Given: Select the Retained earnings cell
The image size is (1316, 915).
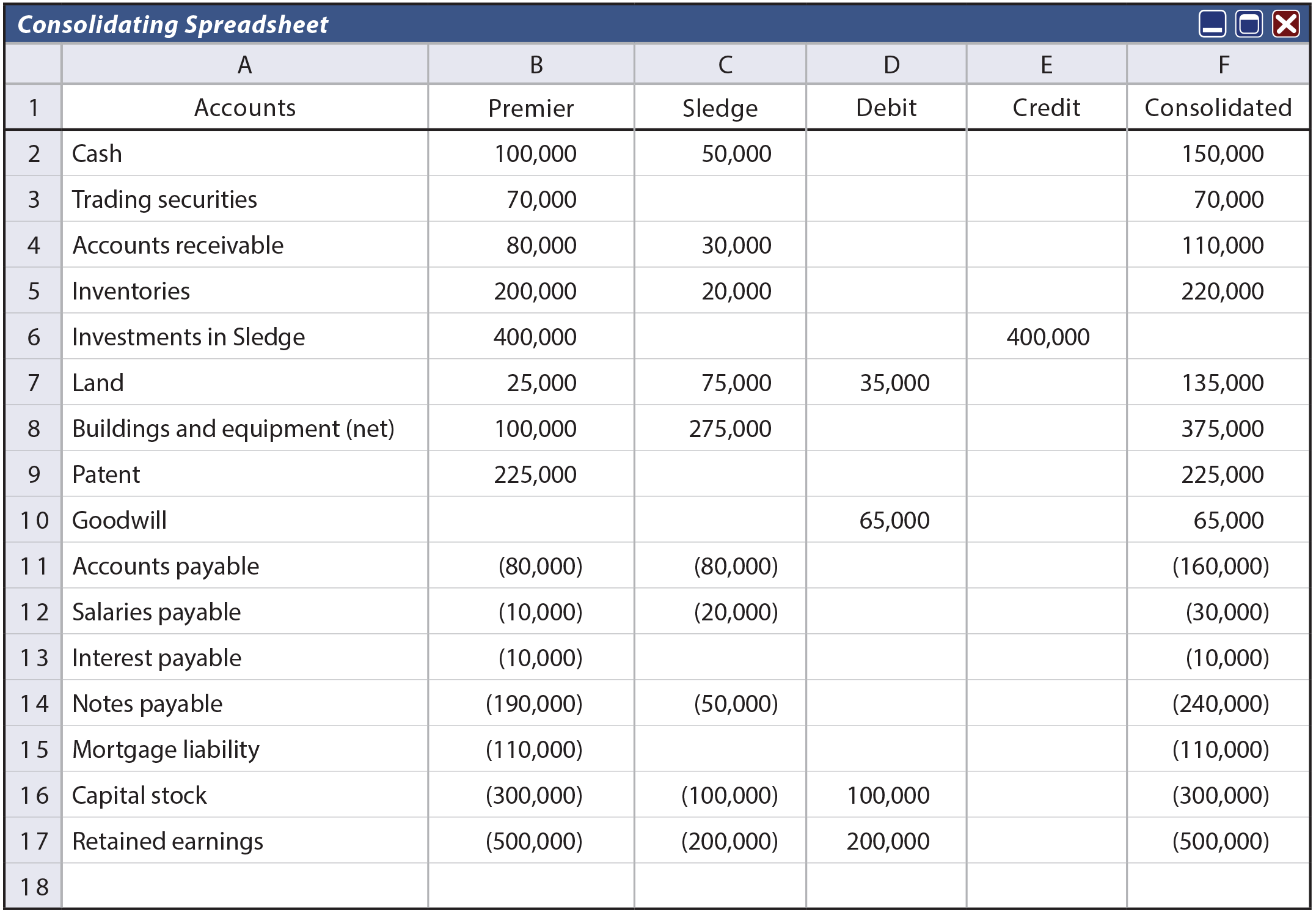Looking at the screenshot, I should pos(244,840).
